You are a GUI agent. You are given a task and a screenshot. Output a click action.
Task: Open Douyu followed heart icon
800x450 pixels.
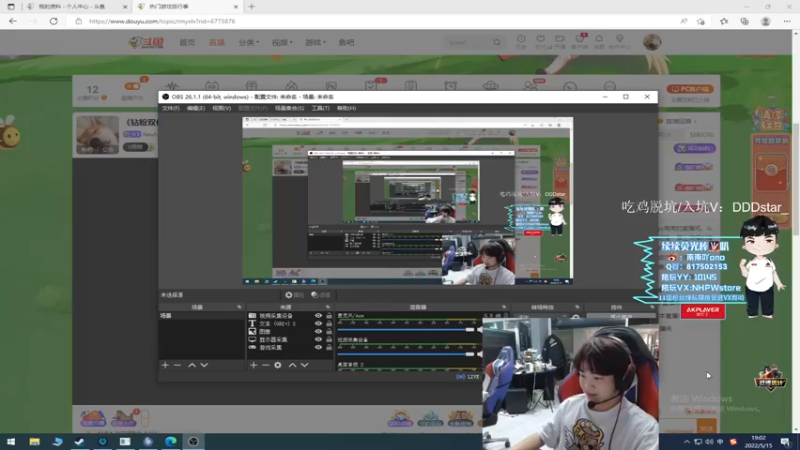coord(540,39)
